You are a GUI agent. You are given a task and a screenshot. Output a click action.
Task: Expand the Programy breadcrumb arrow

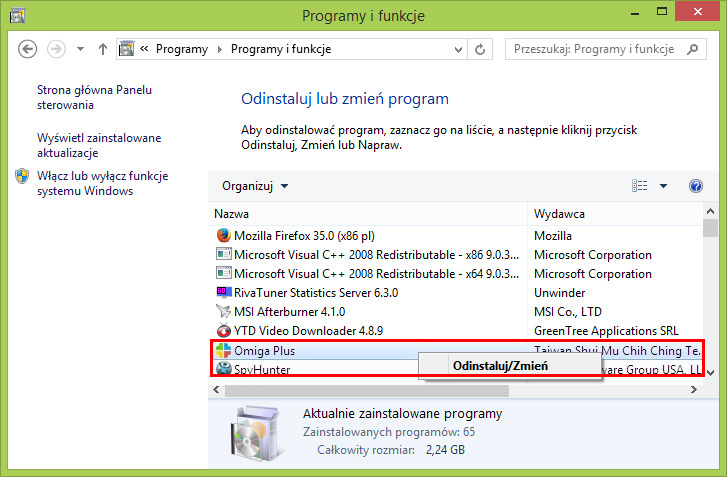pyautogui.click(x=220, y=49)
